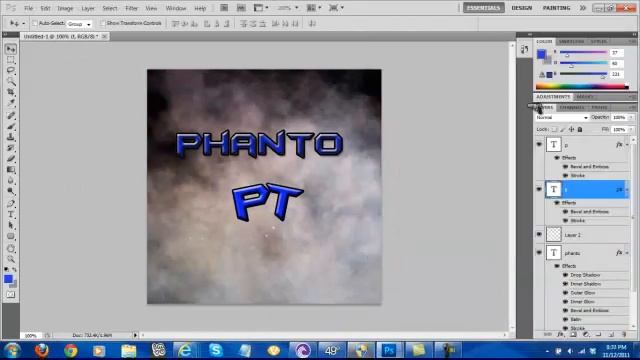640x360 pixels.
Task: Enable Show Transform Controls checkbox
Action: (102, 23)
